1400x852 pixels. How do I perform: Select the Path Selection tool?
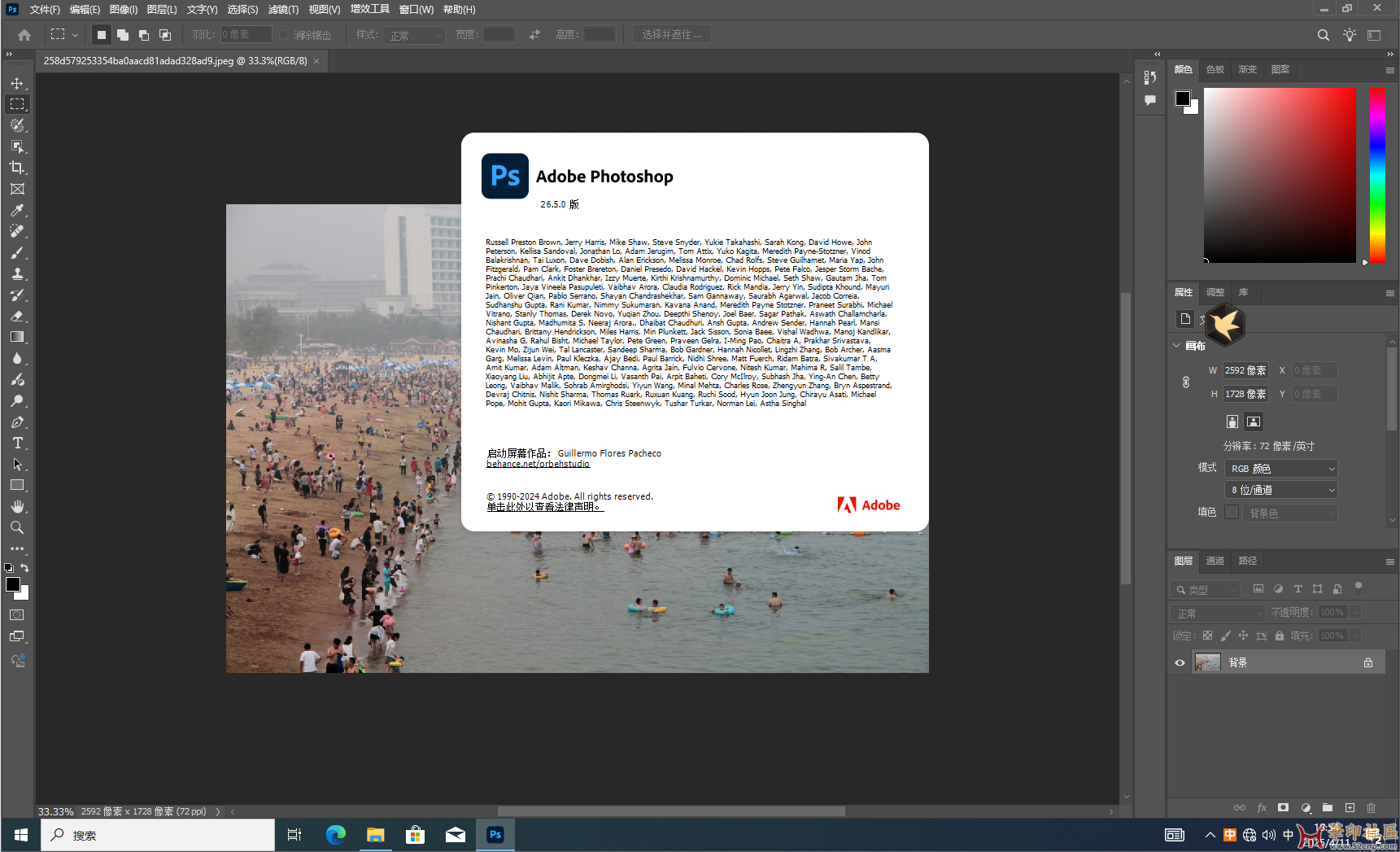[x=17, y=464]
